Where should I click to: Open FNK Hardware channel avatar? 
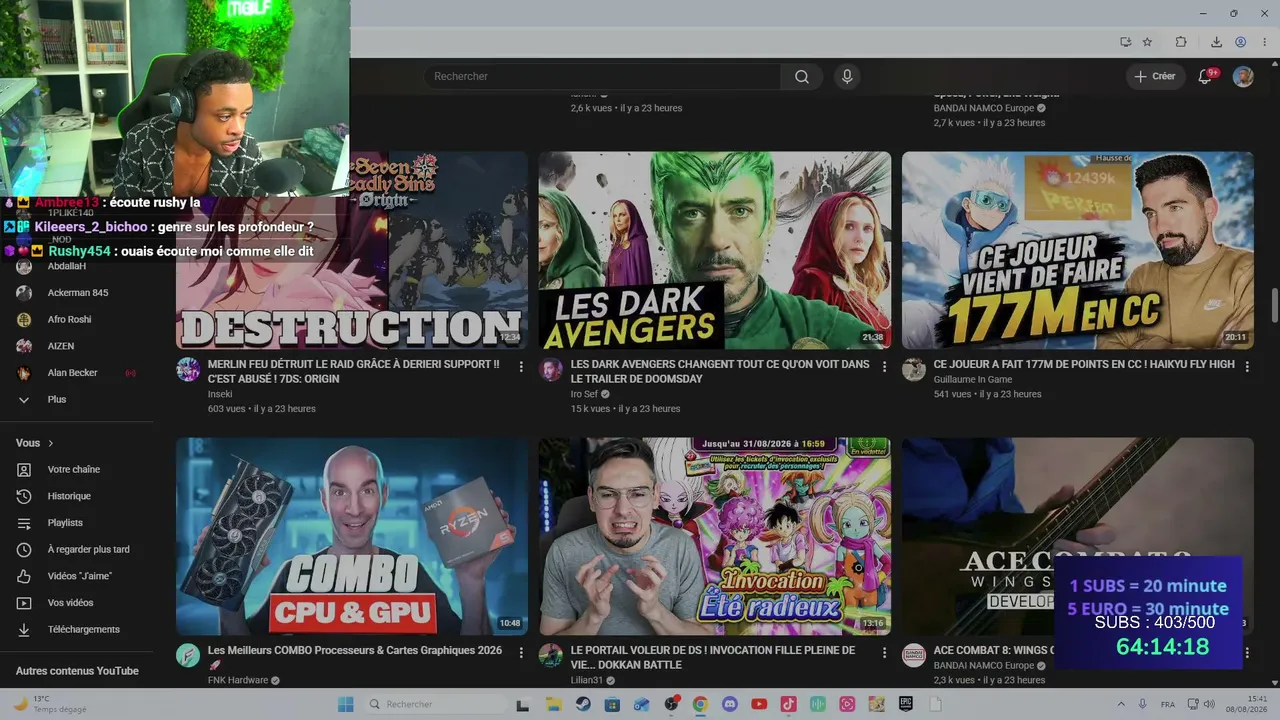(188, 656)
